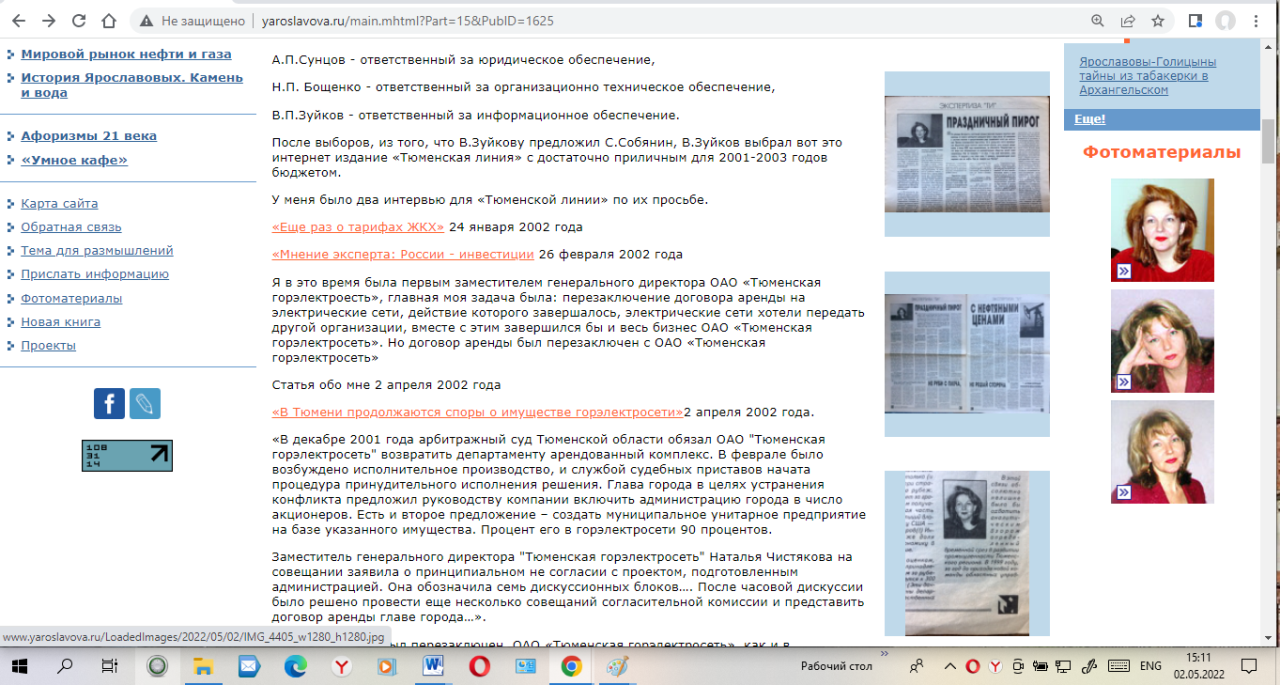Open the browser side panel

click(1195, 20)
